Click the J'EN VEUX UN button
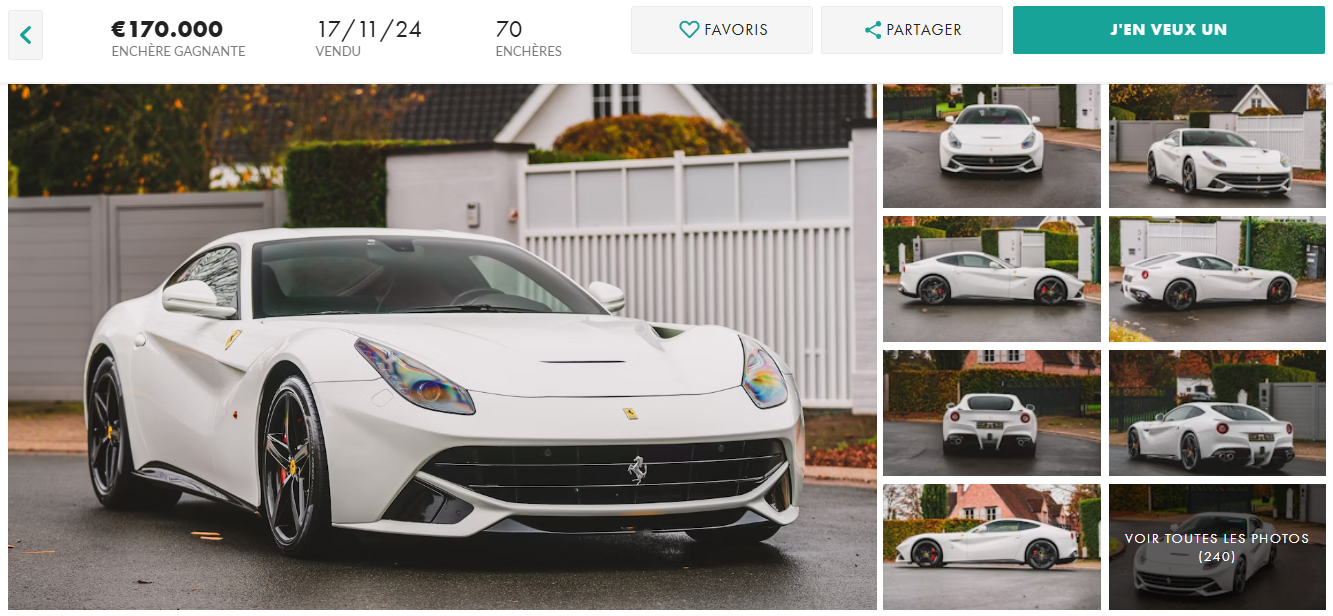This screenshot has width=1333, height=616. coord(1168,30)
